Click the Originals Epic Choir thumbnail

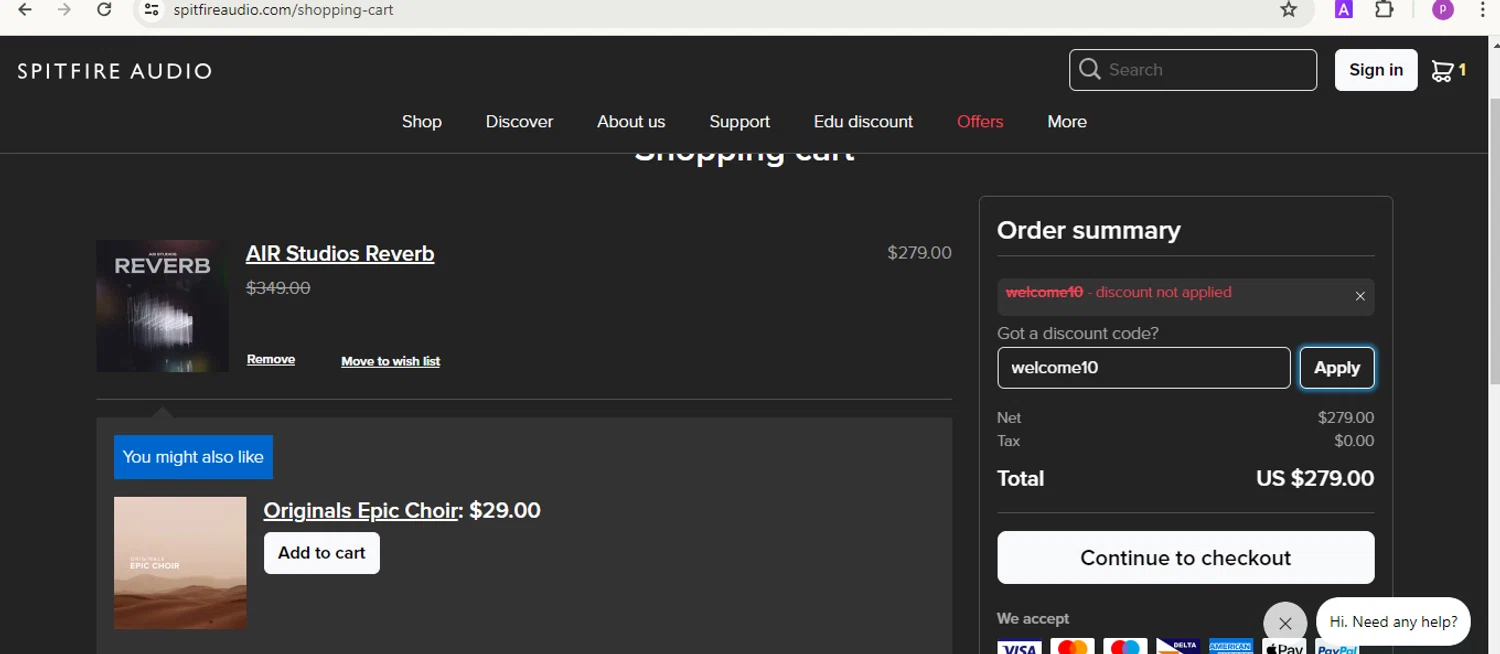tap(180, 563)
